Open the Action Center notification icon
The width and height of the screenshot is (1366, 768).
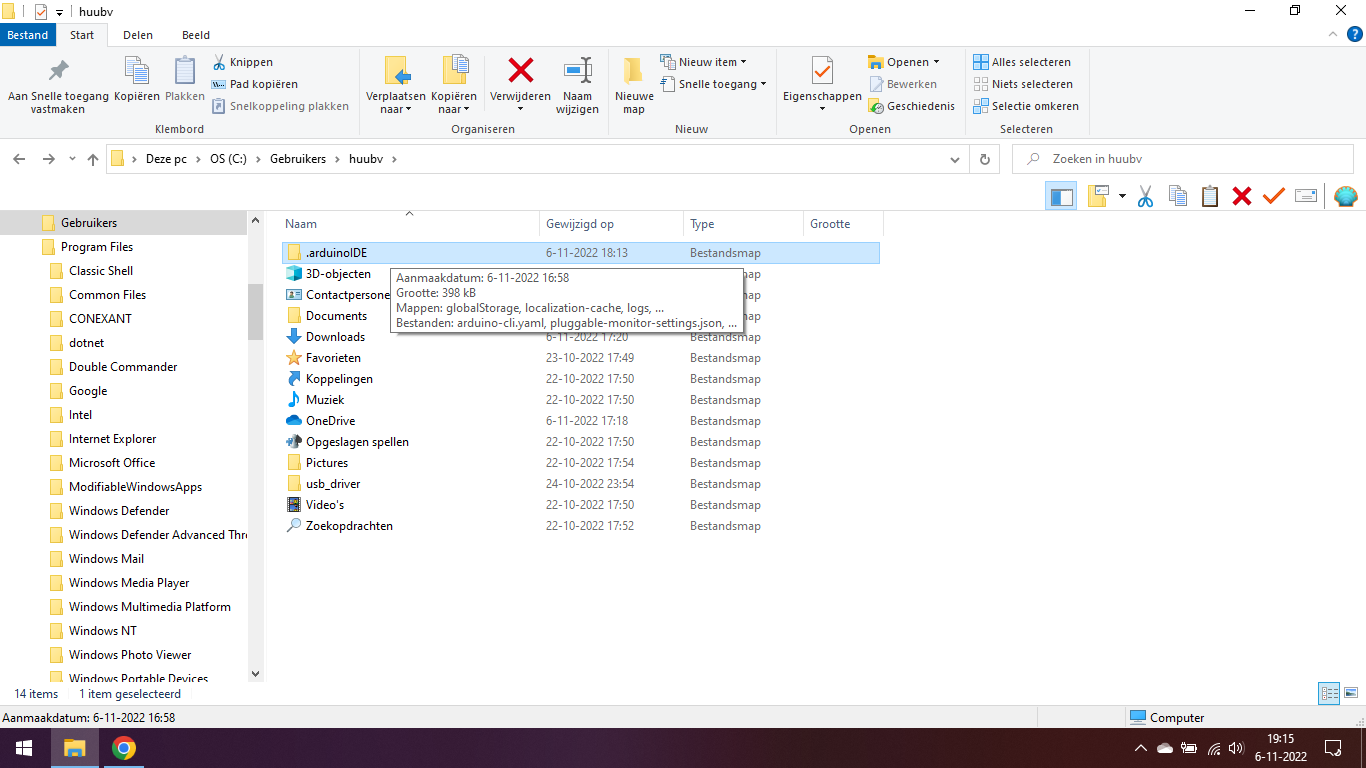(x=1333, y=748)
